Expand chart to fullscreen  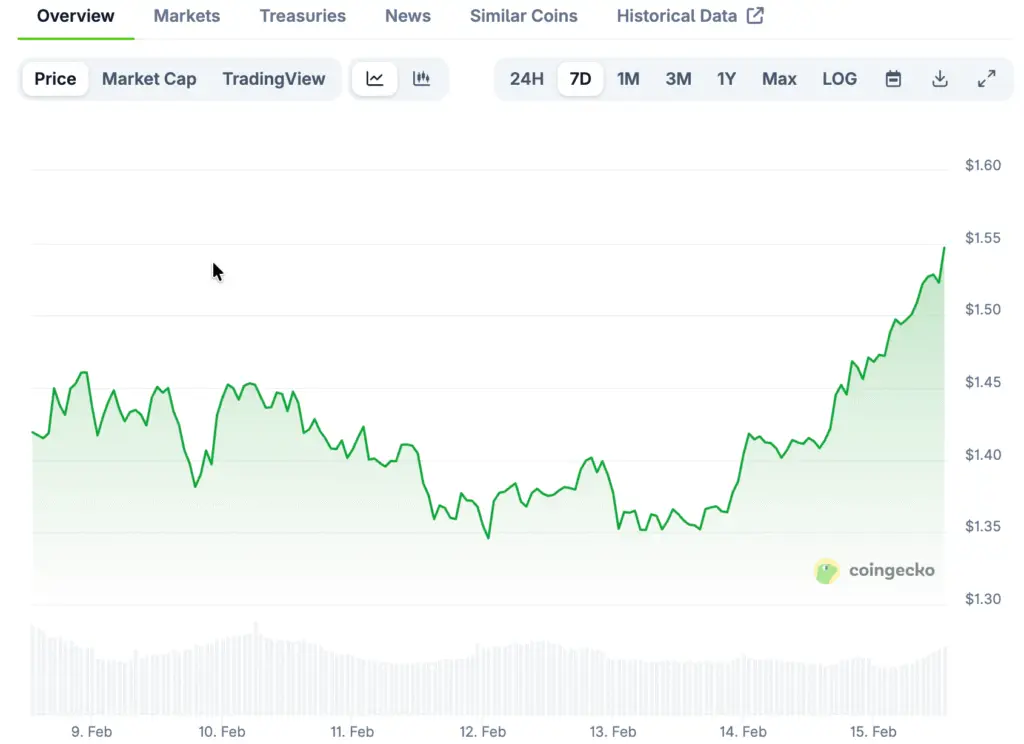point(986,79)
